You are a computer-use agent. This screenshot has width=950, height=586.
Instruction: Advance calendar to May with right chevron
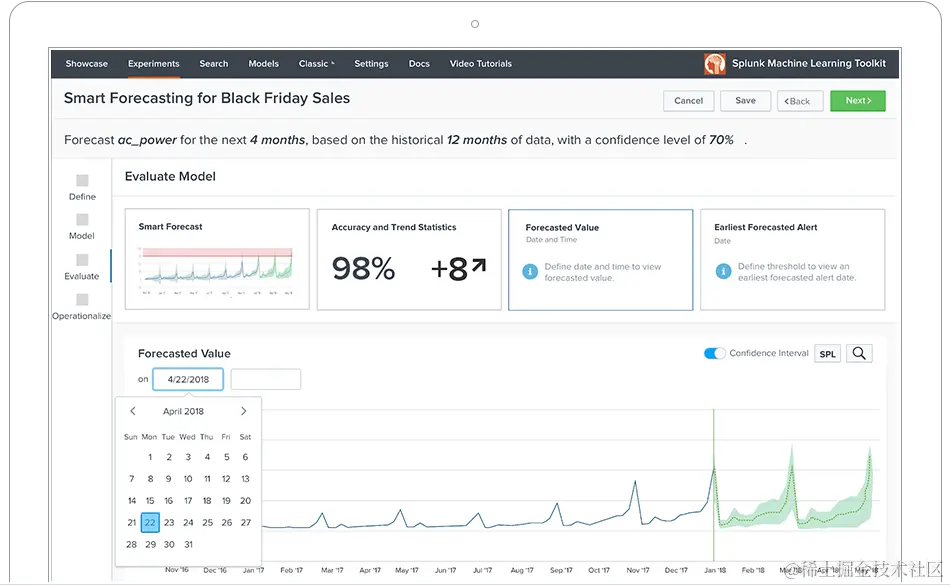point(243,410)
